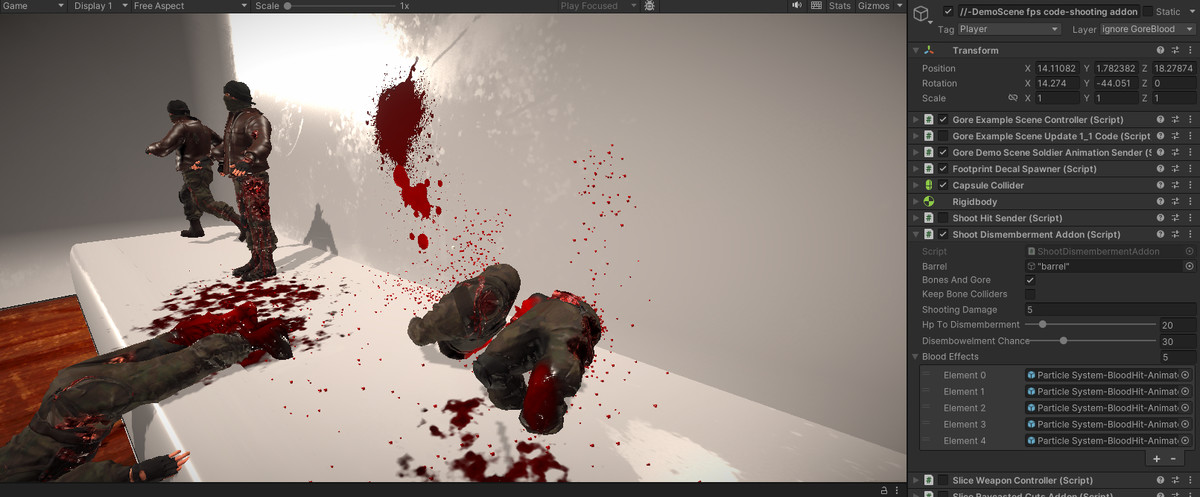Screen dimensions: 1200x497
Task: Click the Blood Effects array size field
Action: (x=1177, y=357)
